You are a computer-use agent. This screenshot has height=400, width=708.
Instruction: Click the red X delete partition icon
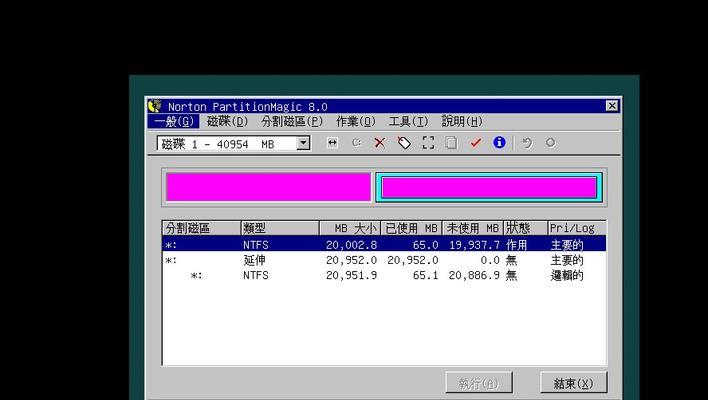click(x=380, y=143)
